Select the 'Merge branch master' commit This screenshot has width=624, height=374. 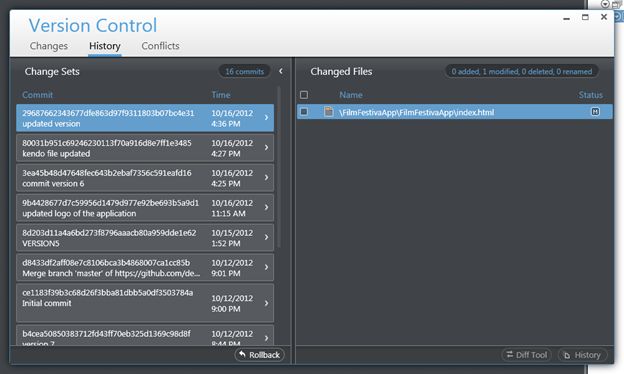click(x=145, y=267)
